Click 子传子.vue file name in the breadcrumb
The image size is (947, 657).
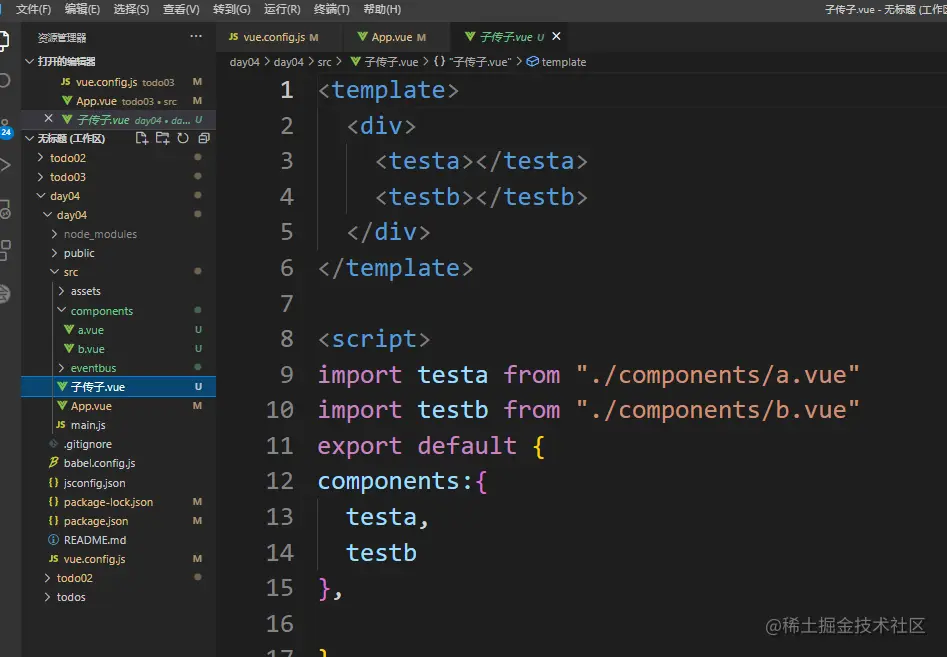click(391, 62)
